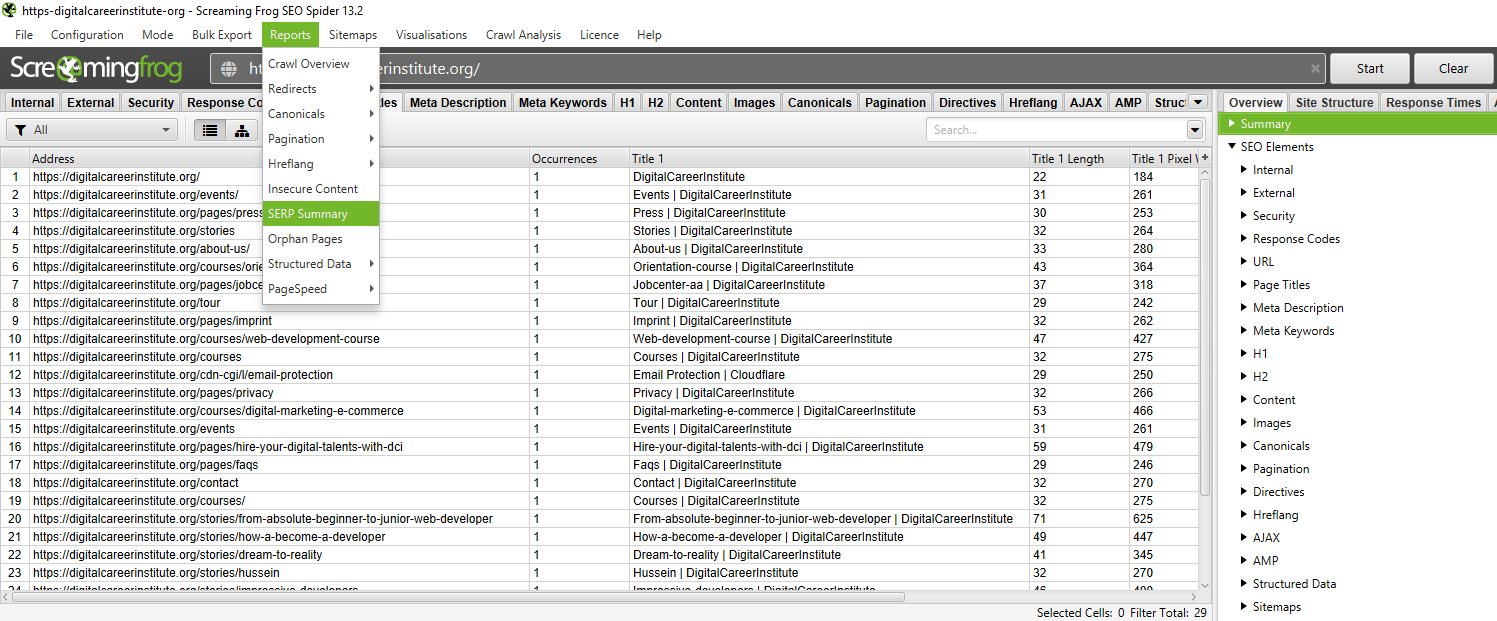Open the File menu
The width and height of the screenshot is (1497, 621).
(24, 35)
